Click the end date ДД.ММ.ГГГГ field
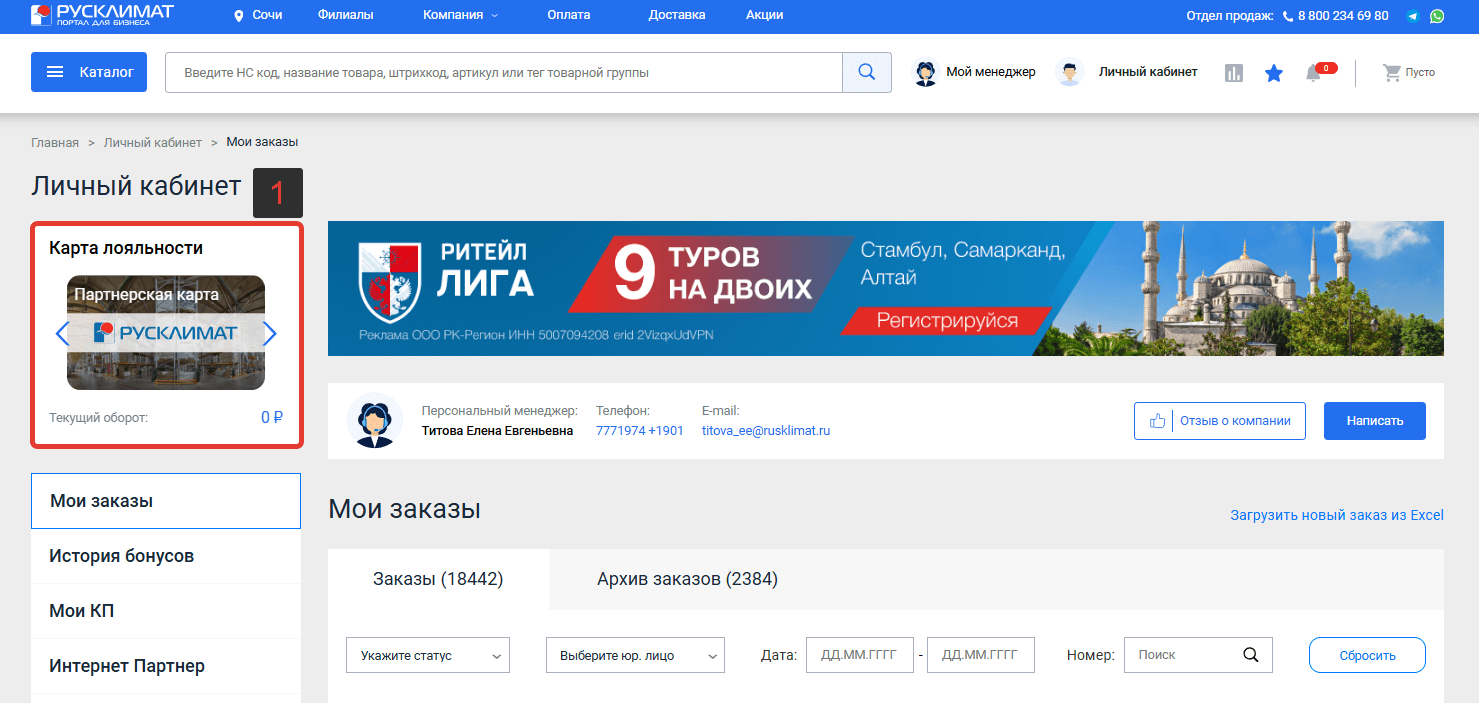The image size is (1479, 703). coord(981,655)
